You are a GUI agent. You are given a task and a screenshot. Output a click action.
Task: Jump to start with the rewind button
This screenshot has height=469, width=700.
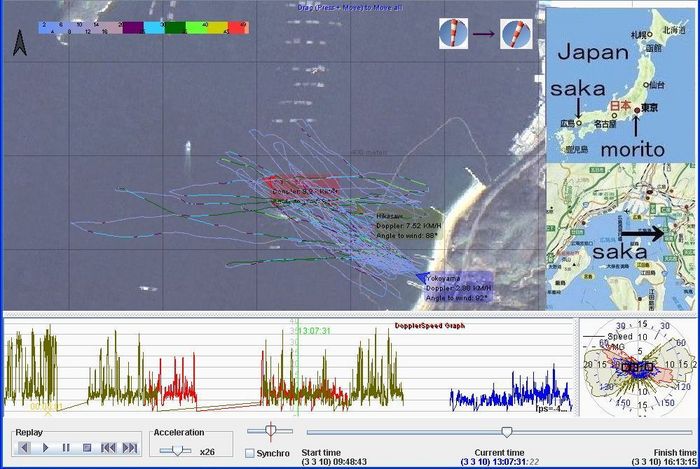point(108,447)
